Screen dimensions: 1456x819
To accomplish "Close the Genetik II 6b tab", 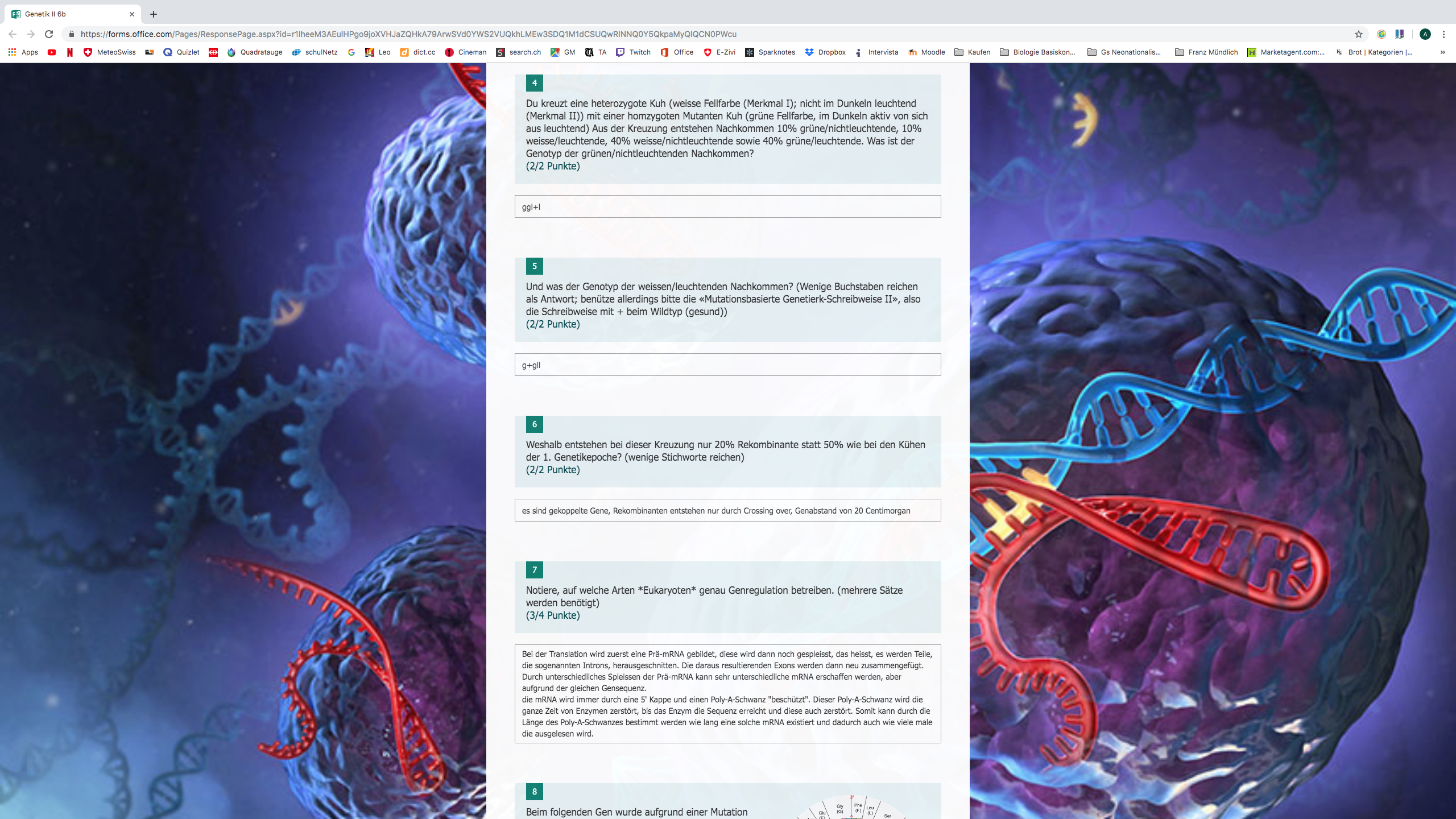I will [x=132, y=14].
